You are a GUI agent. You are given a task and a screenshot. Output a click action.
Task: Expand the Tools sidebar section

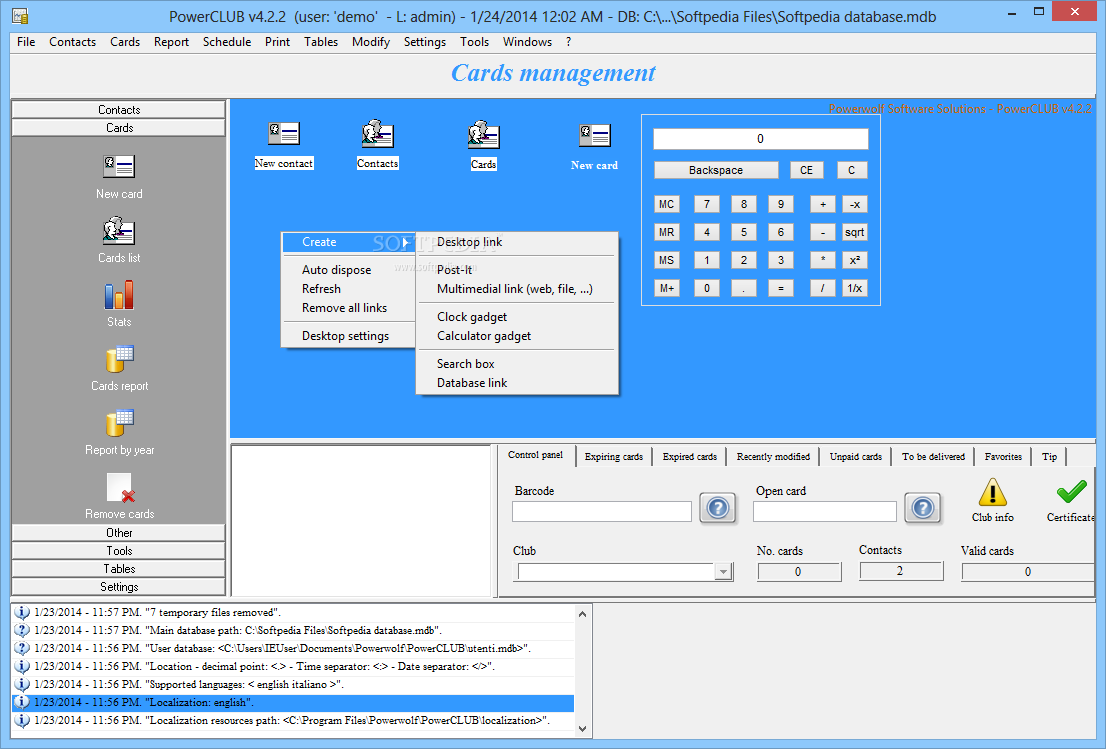[x=118, y=551]
